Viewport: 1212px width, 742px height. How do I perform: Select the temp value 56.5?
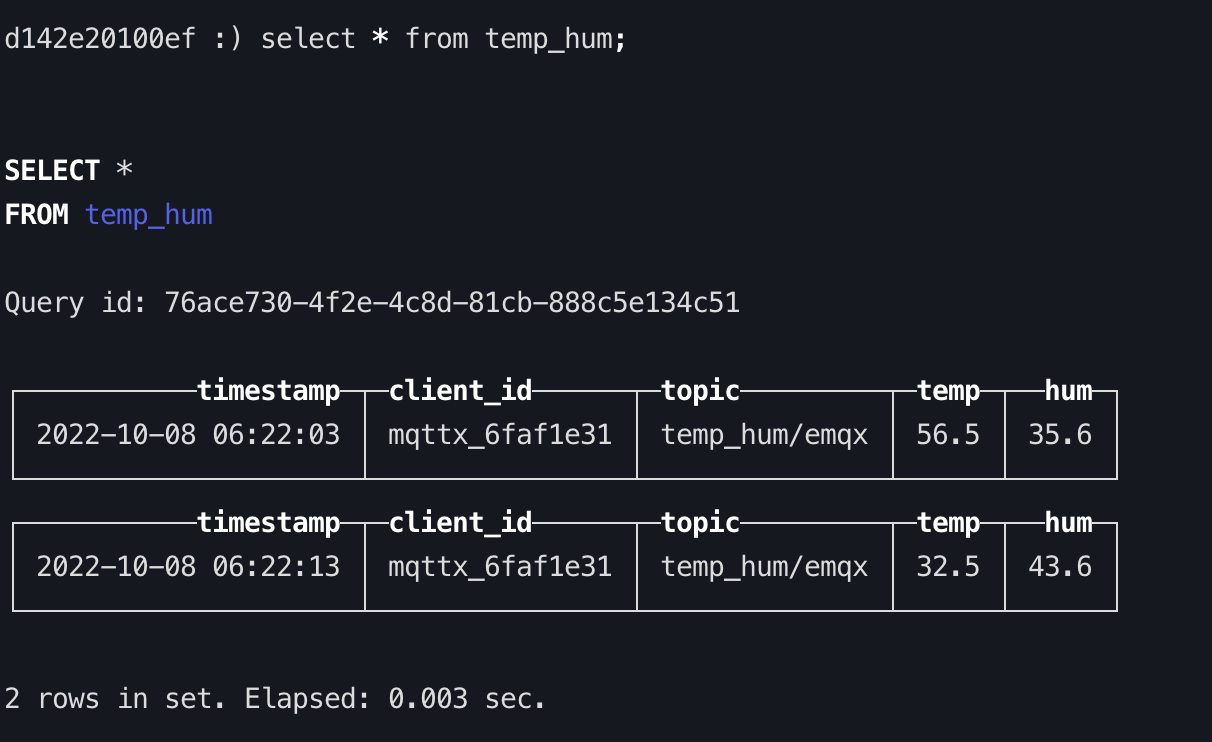[x=948, y=435]
